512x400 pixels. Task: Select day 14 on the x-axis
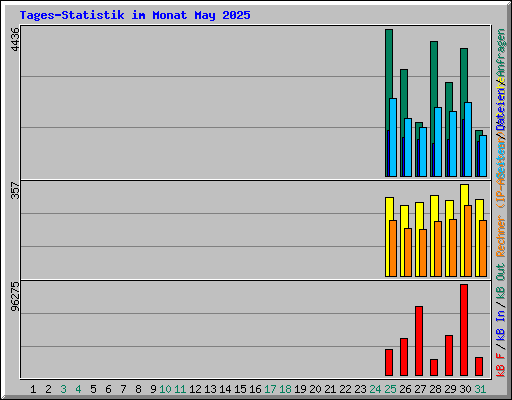pyautogui.click(x=225, y=389)
